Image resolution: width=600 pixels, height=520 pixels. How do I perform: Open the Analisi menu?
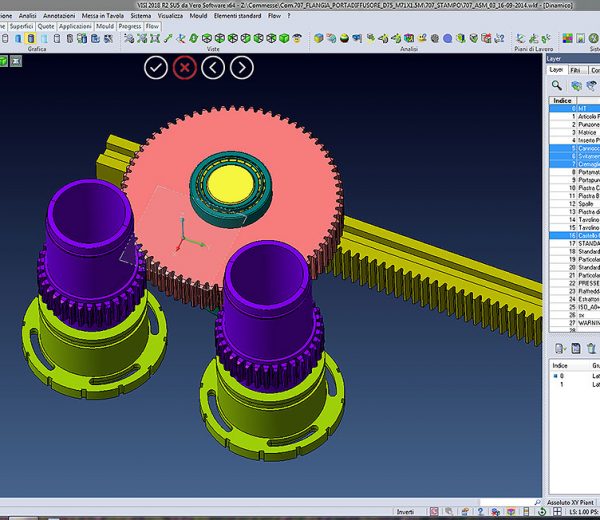click(28, 16)
